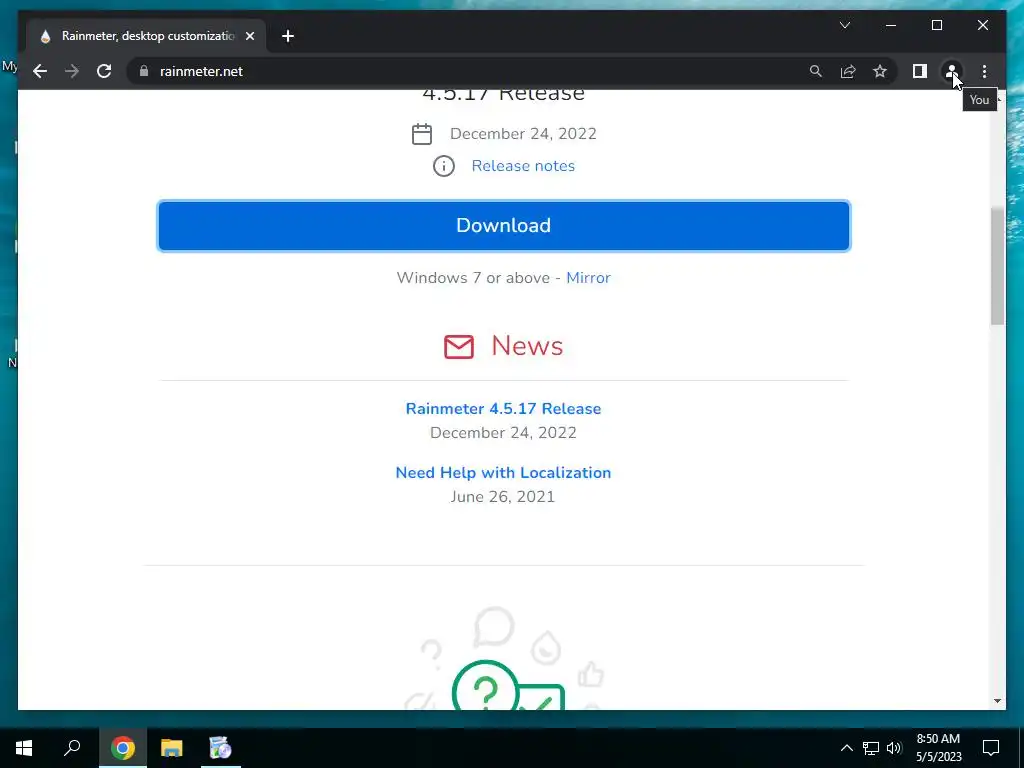Screen dimensions: 1024x768
Task: Maximize the Chrome window
Action: coord(936,25)
